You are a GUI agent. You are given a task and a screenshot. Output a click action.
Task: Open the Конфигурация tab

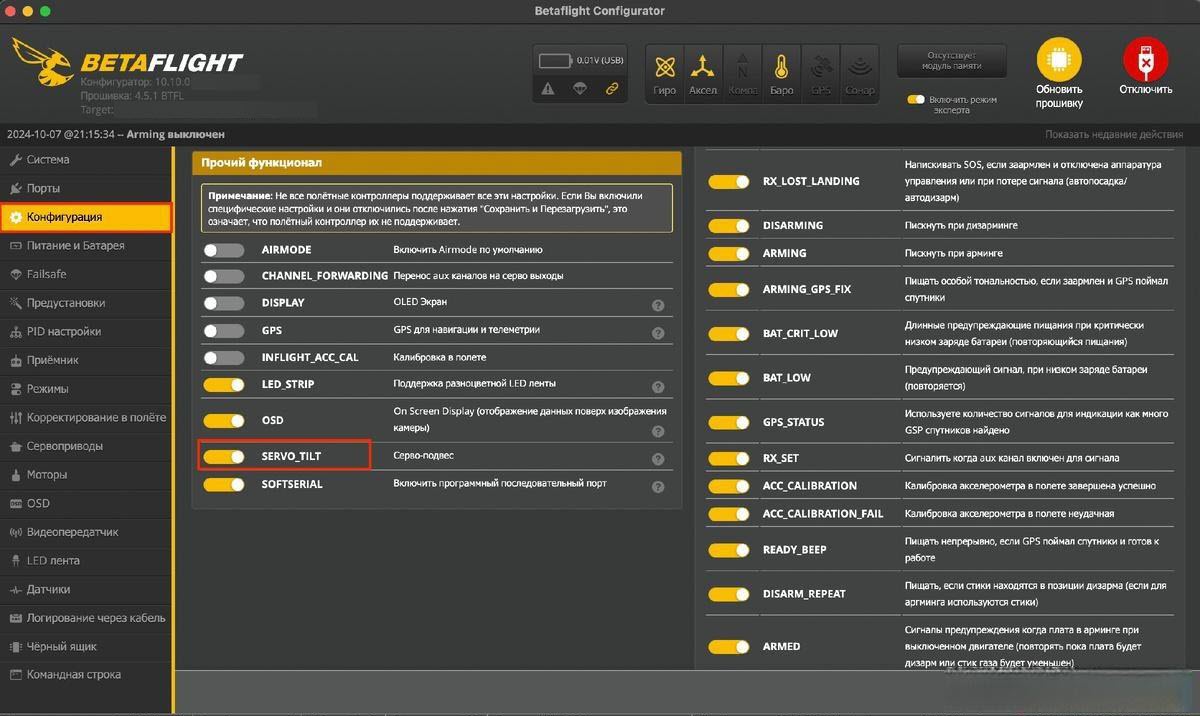coord(86,217)
